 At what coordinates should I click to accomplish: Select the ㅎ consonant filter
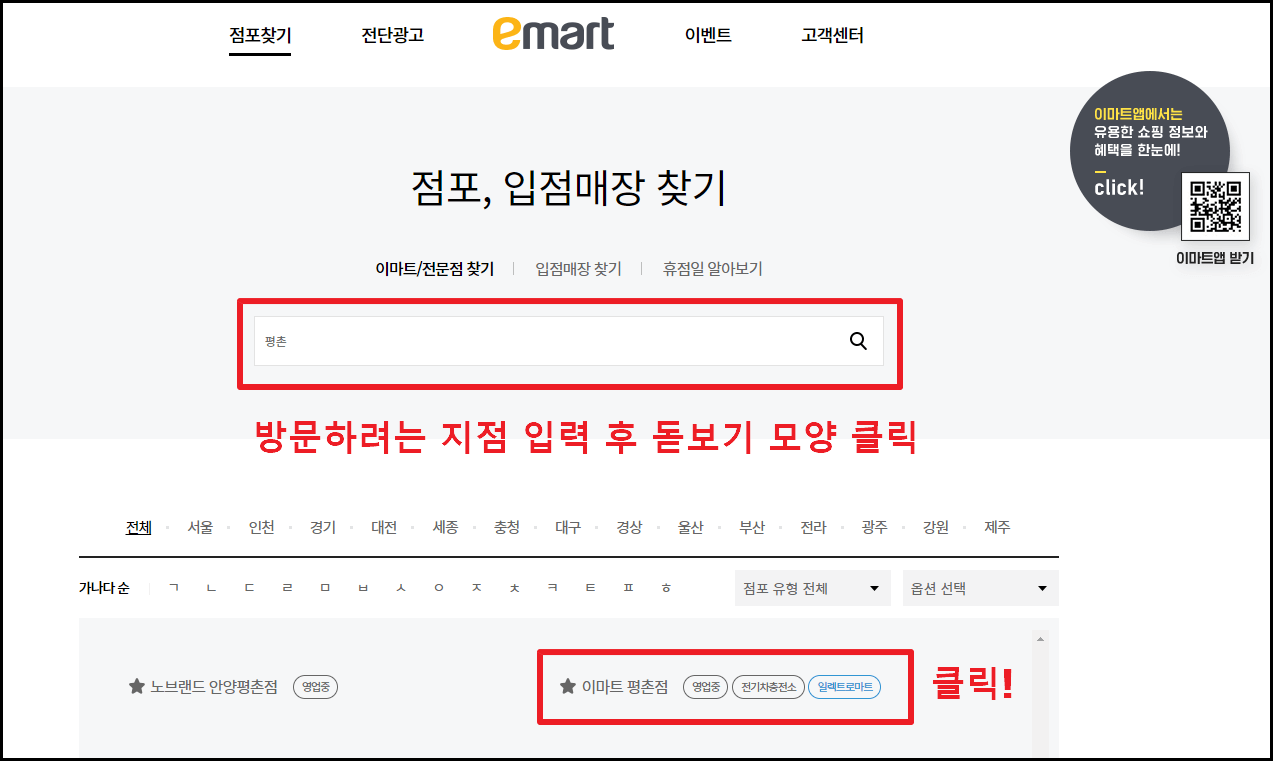(x=666, y=588)
